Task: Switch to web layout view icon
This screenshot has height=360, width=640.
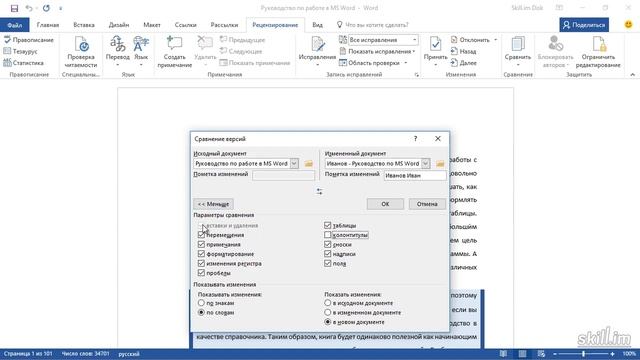Action: 541,354
